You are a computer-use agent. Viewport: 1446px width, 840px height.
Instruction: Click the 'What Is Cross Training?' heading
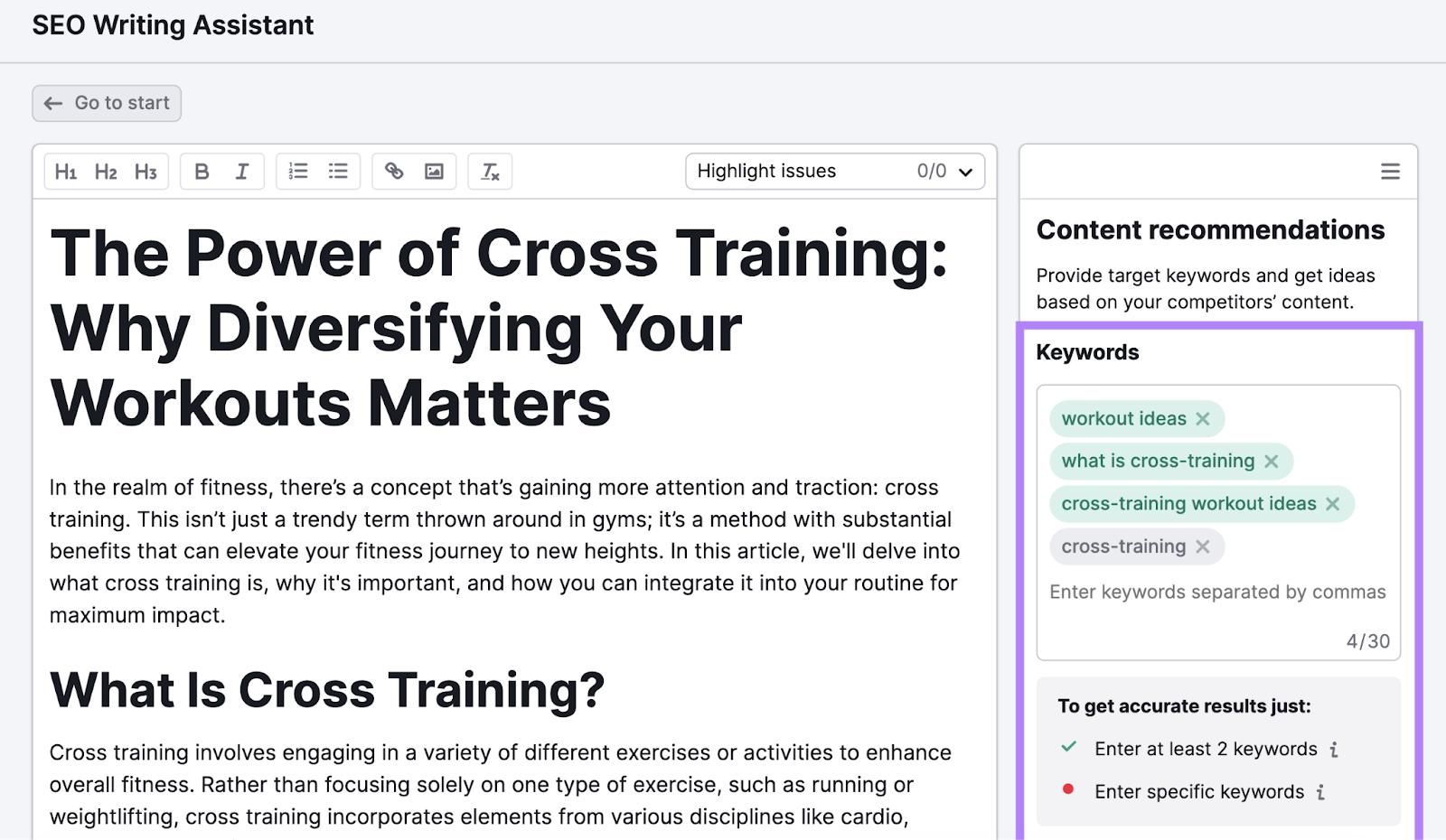point(327,691)
